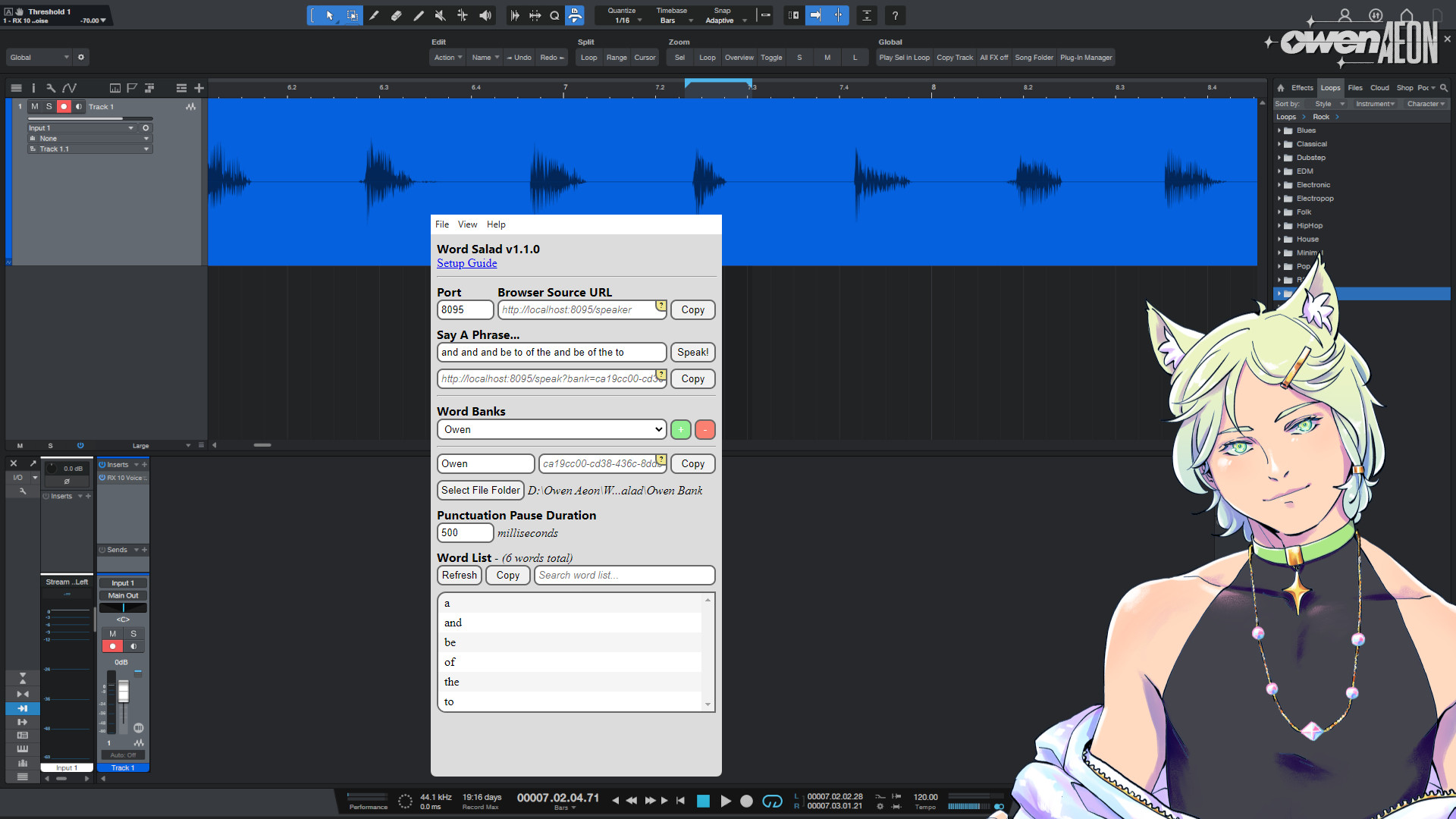The width and height of the screenshot is (1456, 819).
Task: Select the Listen (speaker) tool
Action: point(485,15)
